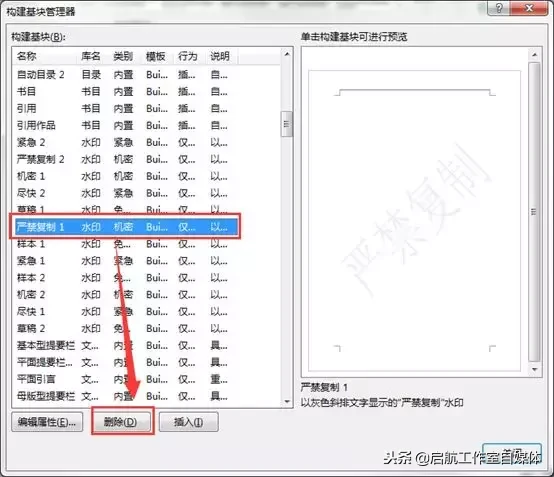
Task: Click the preview pane scrollbar thumb
Action: [535, 212]
